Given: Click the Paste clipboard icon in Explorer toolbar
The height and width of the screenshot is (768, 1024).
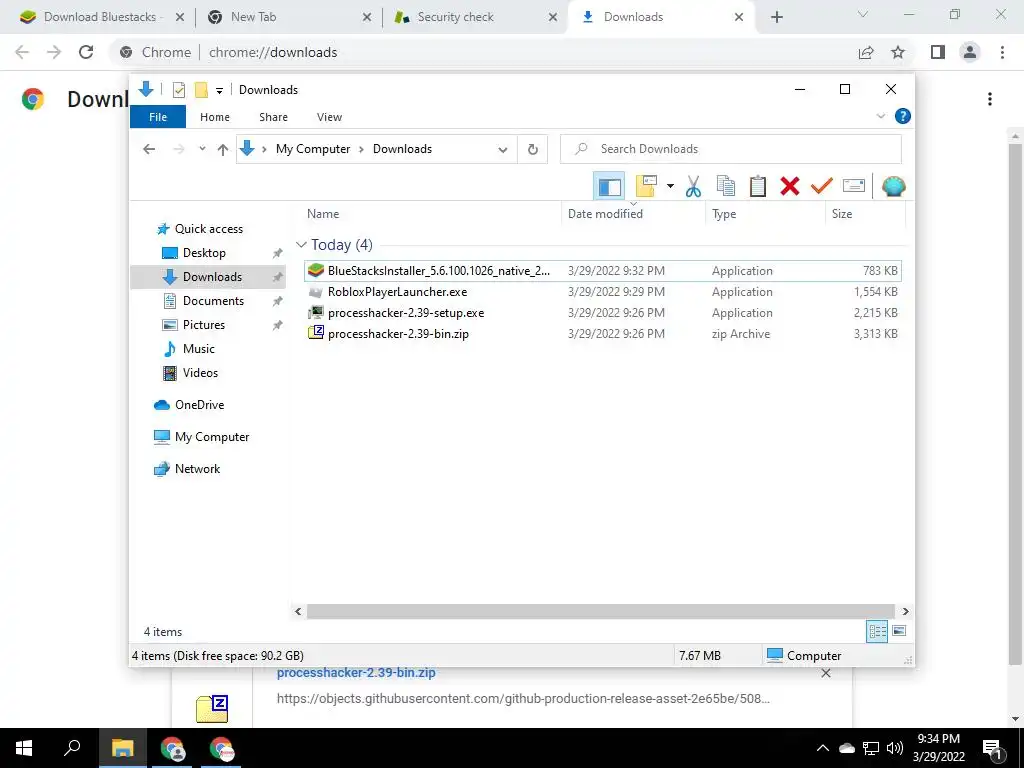Looking at the screenshot, I should coord(758,187).
